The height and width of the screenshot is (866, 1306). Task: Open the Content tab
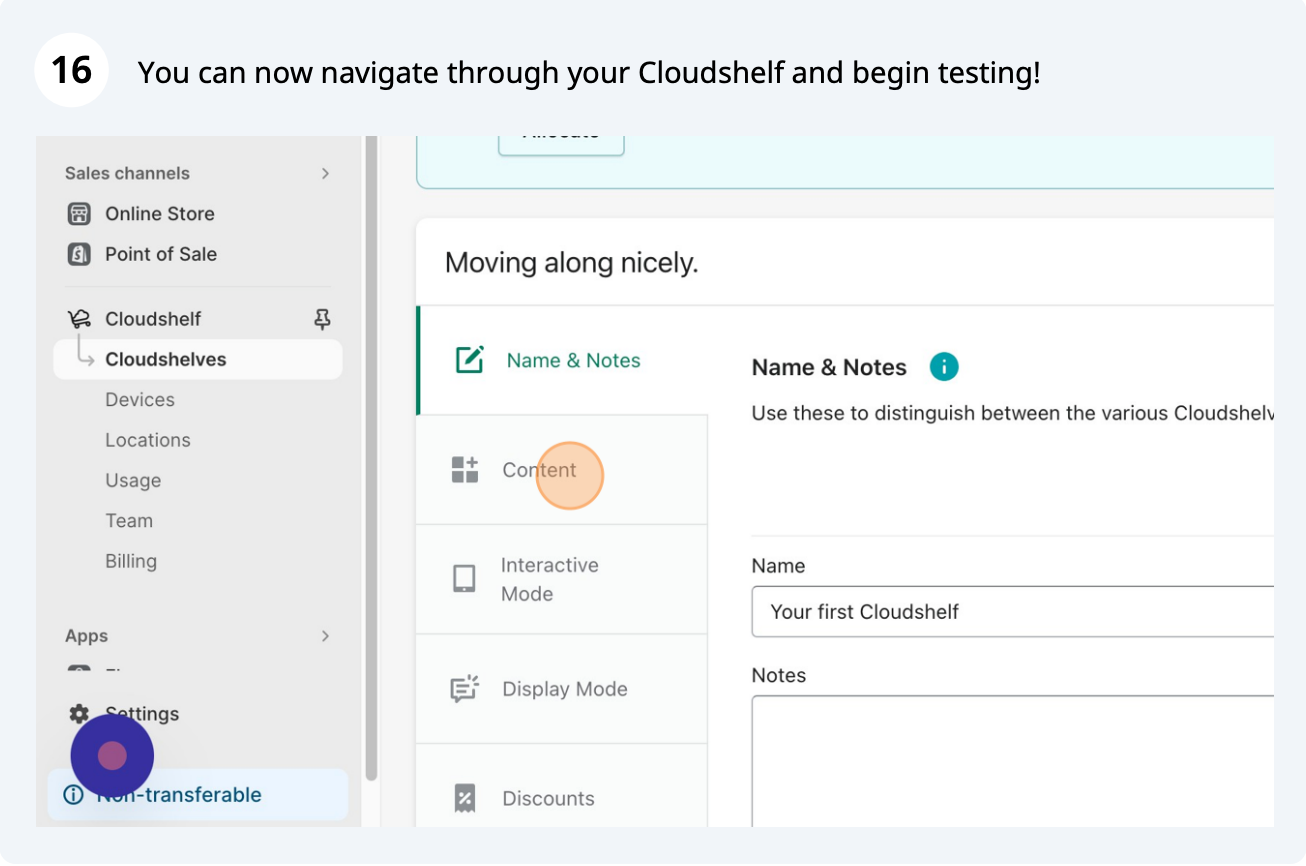coord(562,470)
